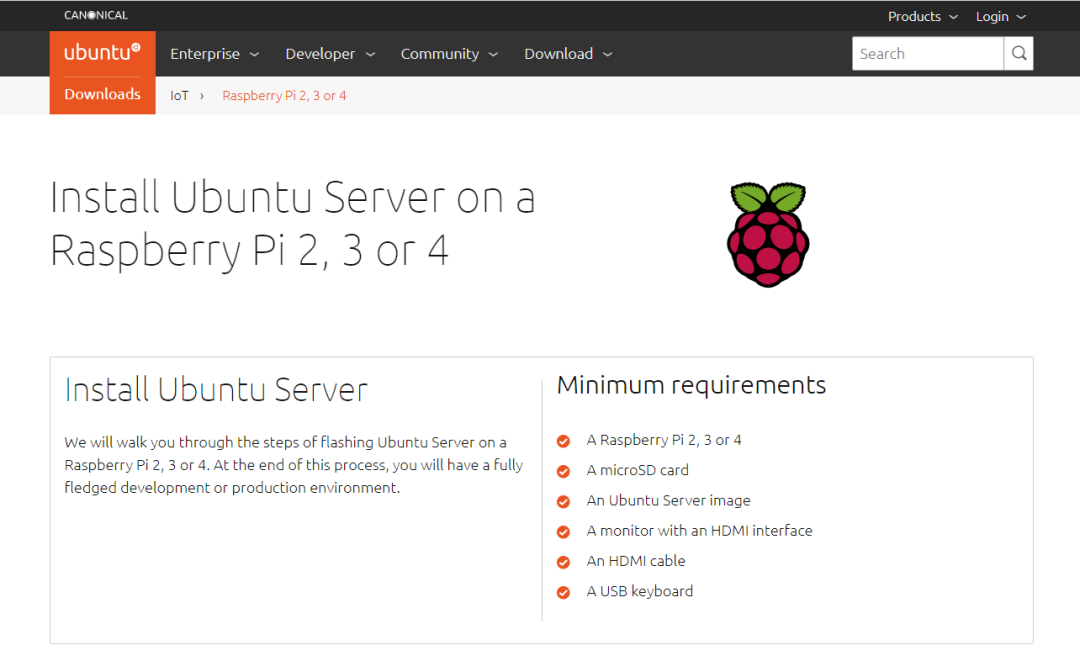The height and width of the screenshot is (661, 1080).
Task: Click the checkmark beside A monitor with an HDMI interface
Action: click(x=563, y=532)
